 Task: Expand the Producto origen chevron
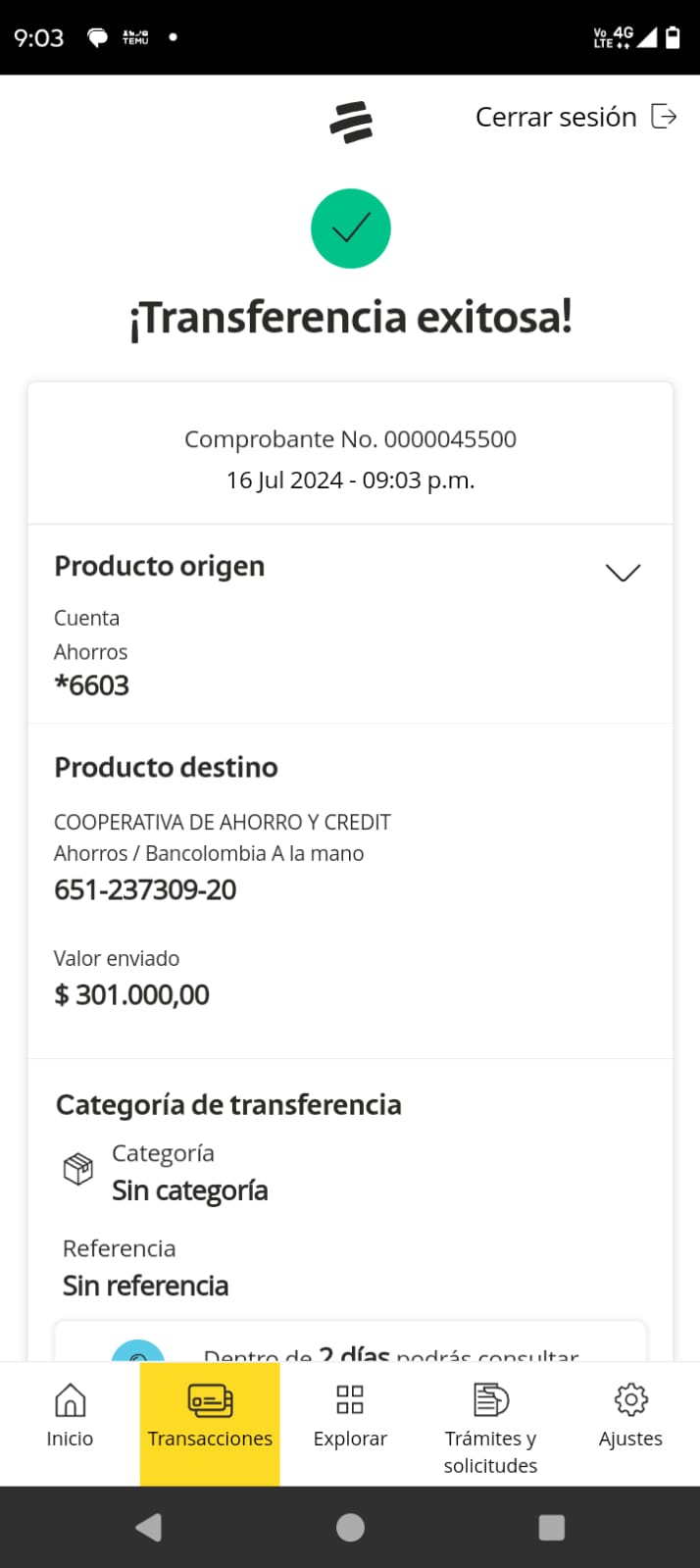[x=623, y=572]
